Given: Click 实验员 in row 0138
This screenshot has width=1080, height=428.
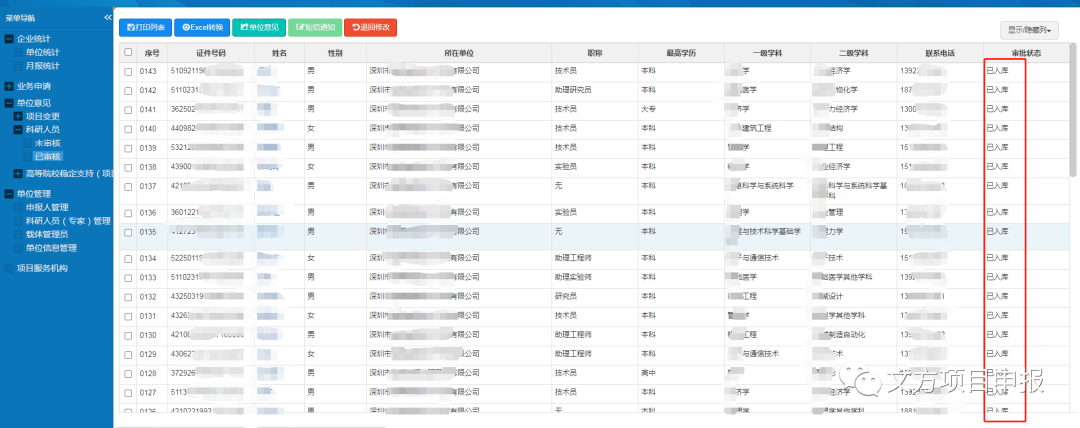Looking at the screenshot, I should 565,167.
